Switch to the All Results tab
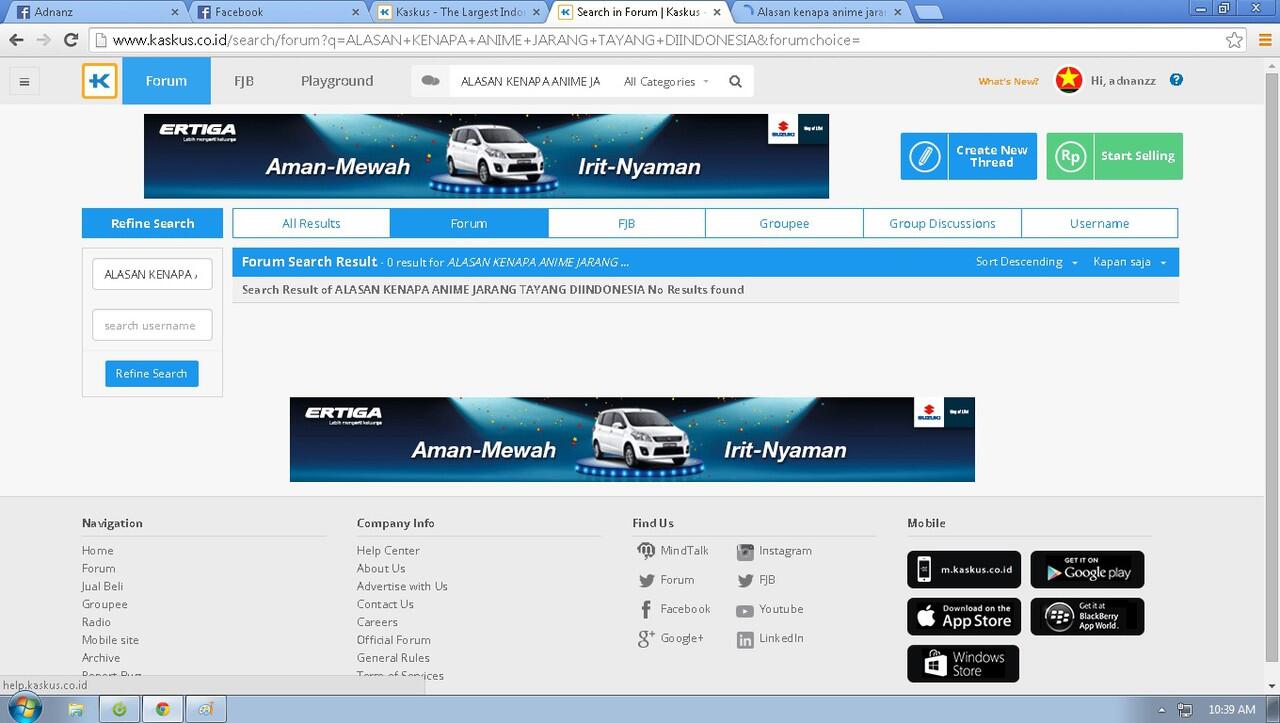The width and height of the screenshot is (1280, 723). [311, 223]
